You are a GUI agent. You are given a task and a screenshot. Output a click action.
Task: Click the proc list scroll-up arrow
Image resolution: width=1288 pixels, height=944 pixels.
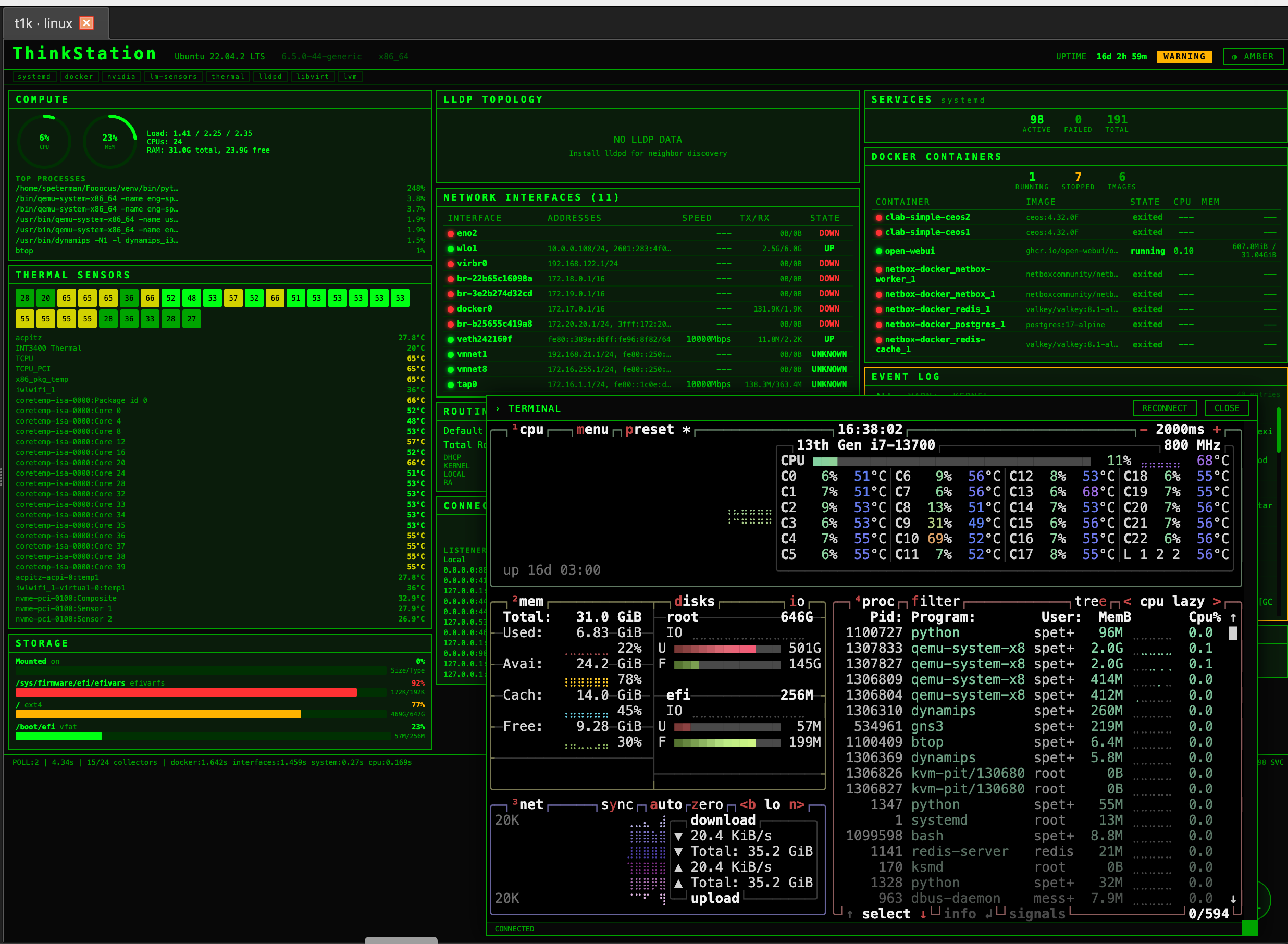tap(1233, 617)
